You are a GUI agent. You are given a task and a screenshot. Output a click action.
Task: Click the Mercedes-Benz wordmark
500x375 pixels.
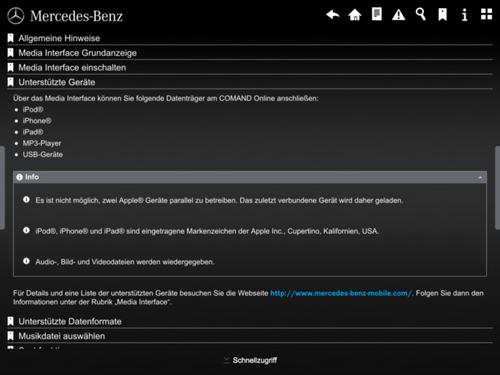pyautogui.click(x=76, y=16)
